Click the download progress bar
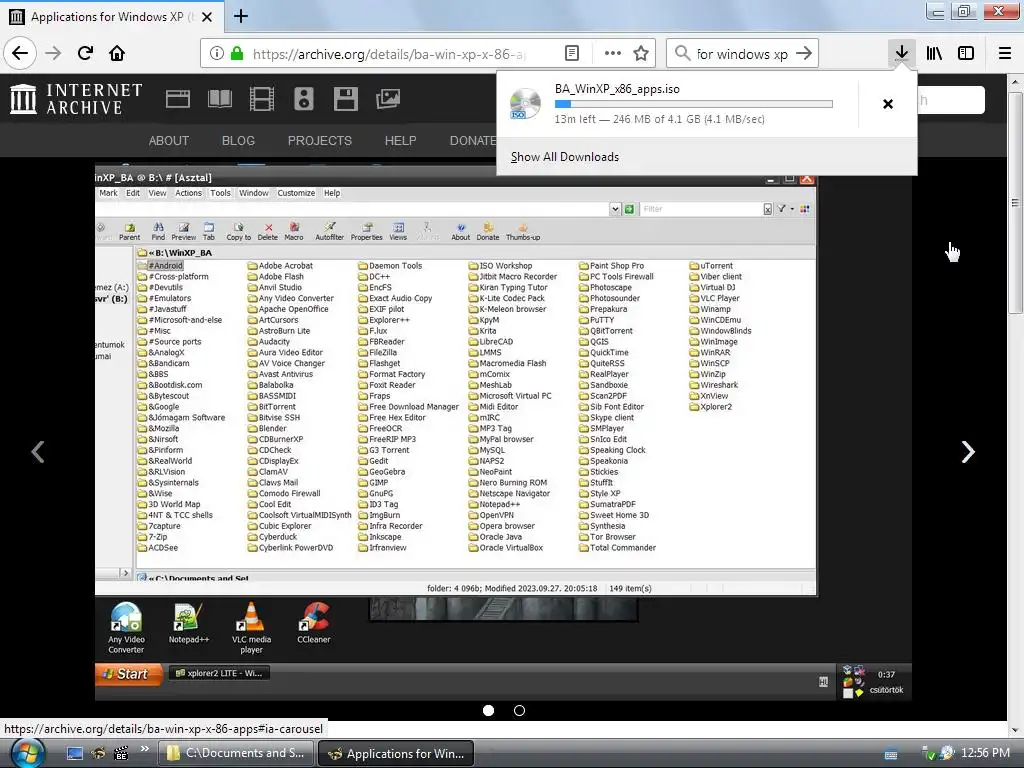 694,104
